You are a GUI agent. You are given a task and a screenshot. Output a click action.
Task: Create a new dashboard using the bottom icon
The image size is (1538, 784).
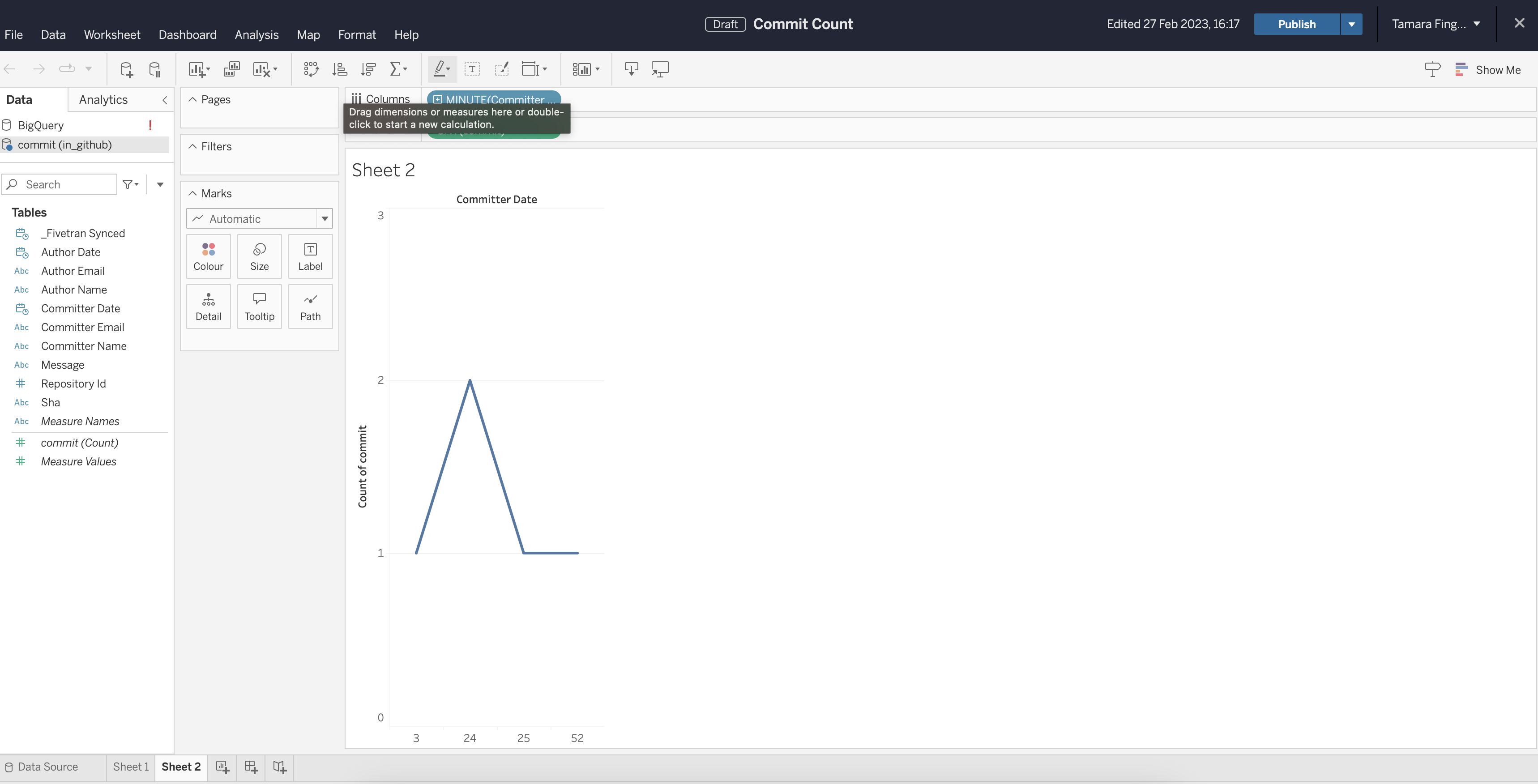251,767
